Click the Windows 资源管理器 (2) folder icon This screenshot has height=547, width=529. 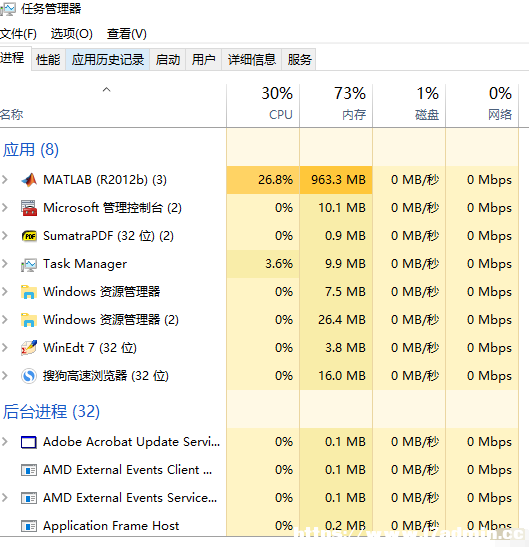tap(29, 320)
